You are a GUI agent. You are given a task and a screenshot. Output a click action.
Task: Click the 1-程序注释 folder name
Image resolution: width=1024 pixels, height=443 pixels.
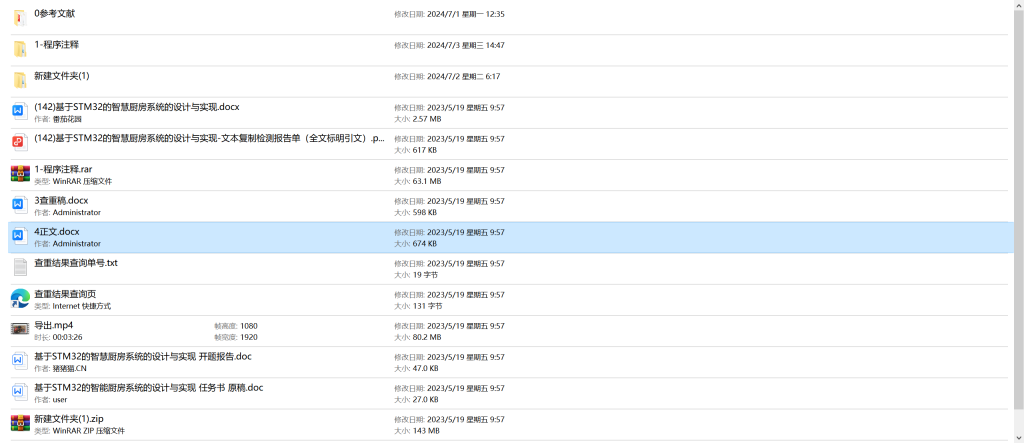tap(57, 45)
